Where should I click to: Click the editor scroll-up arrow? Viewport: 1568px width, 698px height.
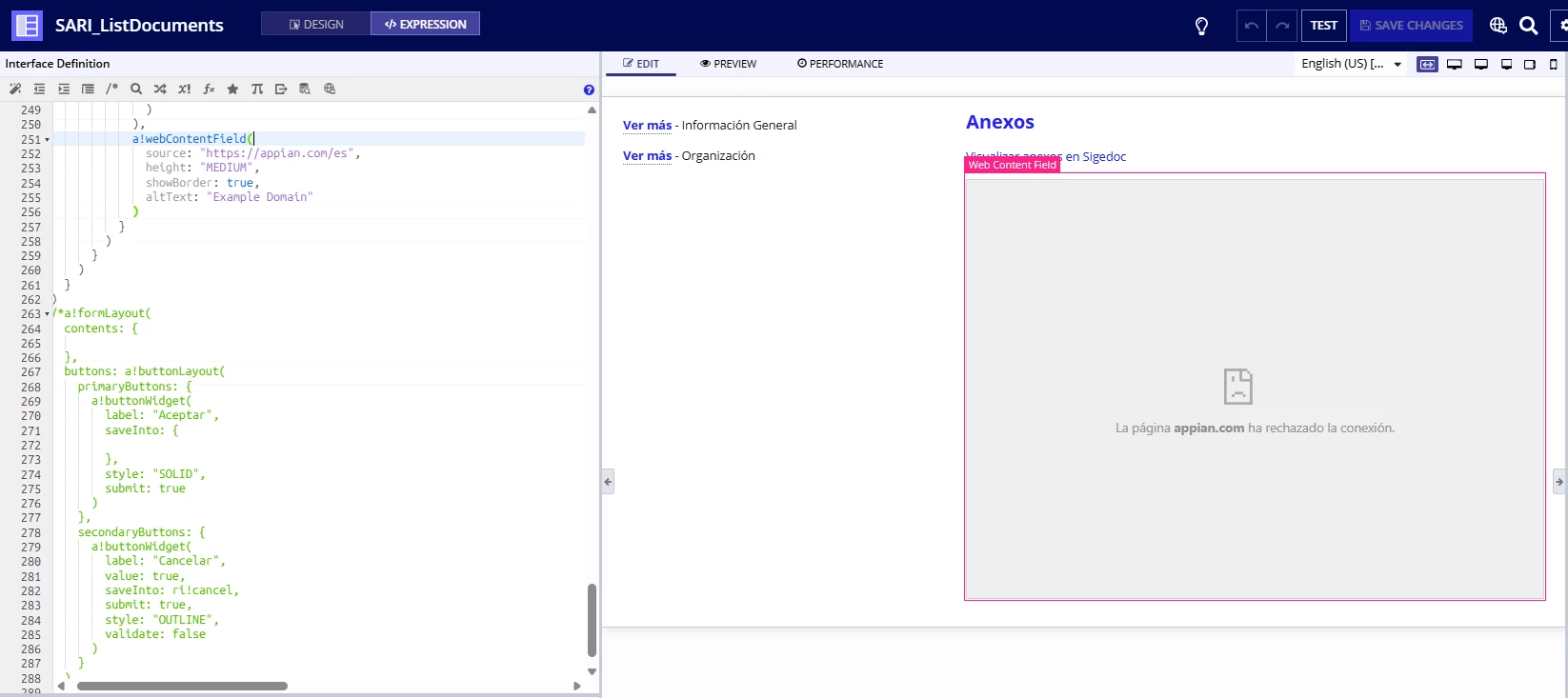[x=592, y=110]
